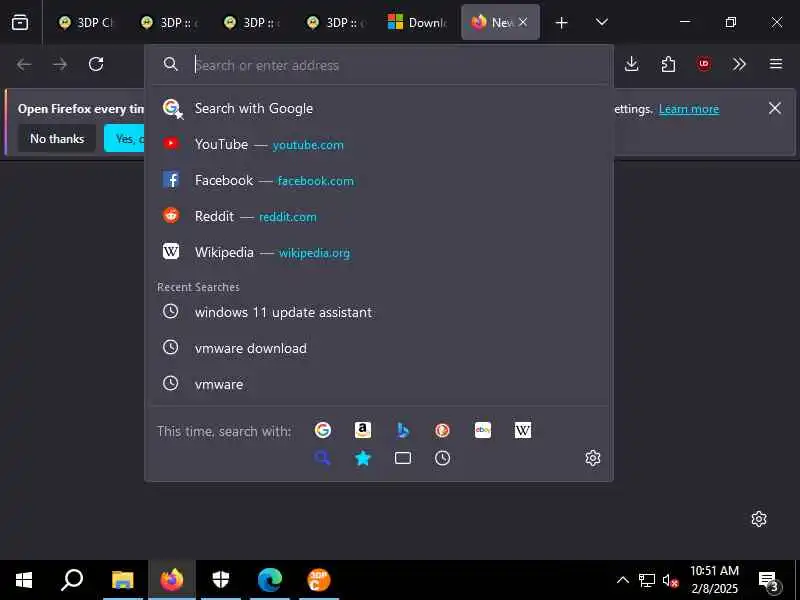Open File Explorer from taskbar

click(122, 580)
